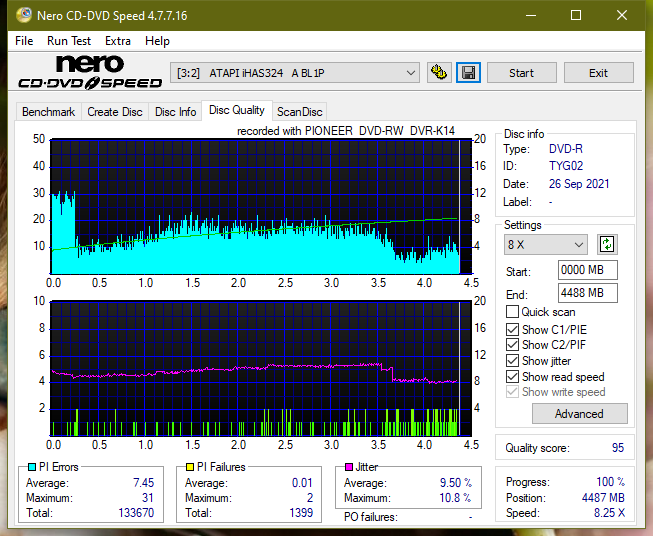Click the Start button
Viewport: 653px width, 536px height.
coord(521,73)
